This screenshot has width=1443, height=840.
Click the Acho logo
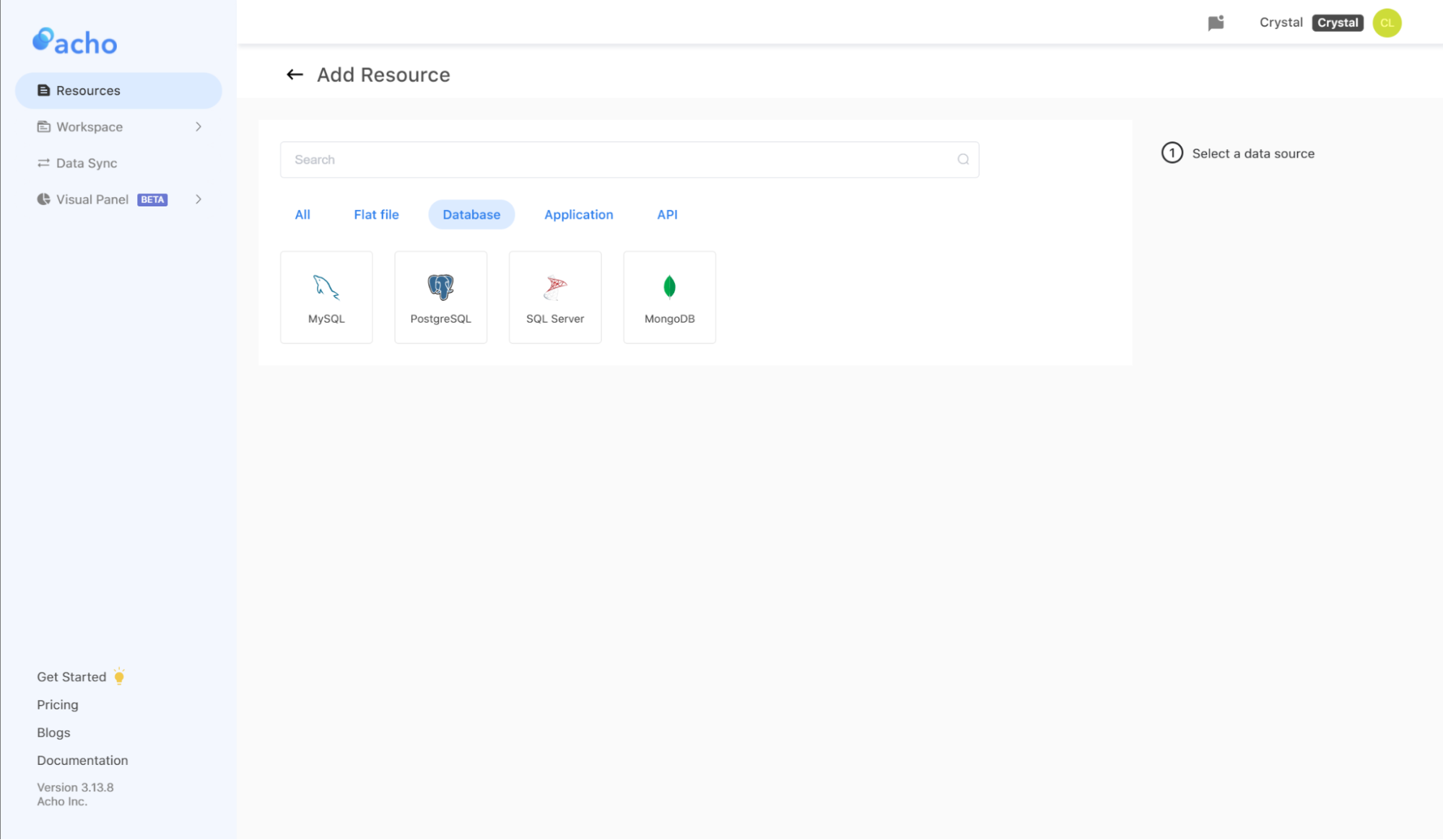[75, 42]
